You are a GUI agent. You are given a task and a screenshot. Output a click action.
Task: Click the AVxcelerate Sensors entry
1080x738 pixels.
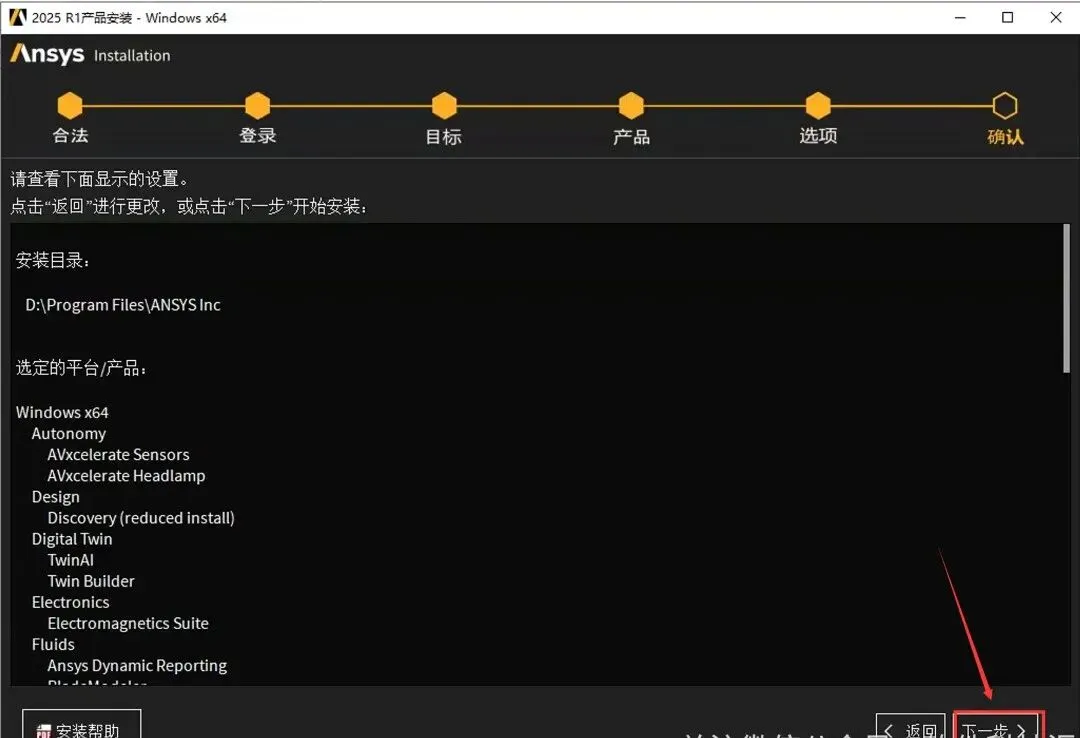(118, 455)
